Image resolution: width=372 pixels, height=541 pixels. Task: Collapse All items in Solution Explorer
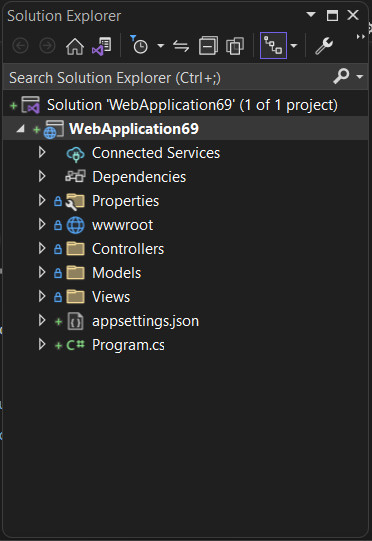point(208,46)
